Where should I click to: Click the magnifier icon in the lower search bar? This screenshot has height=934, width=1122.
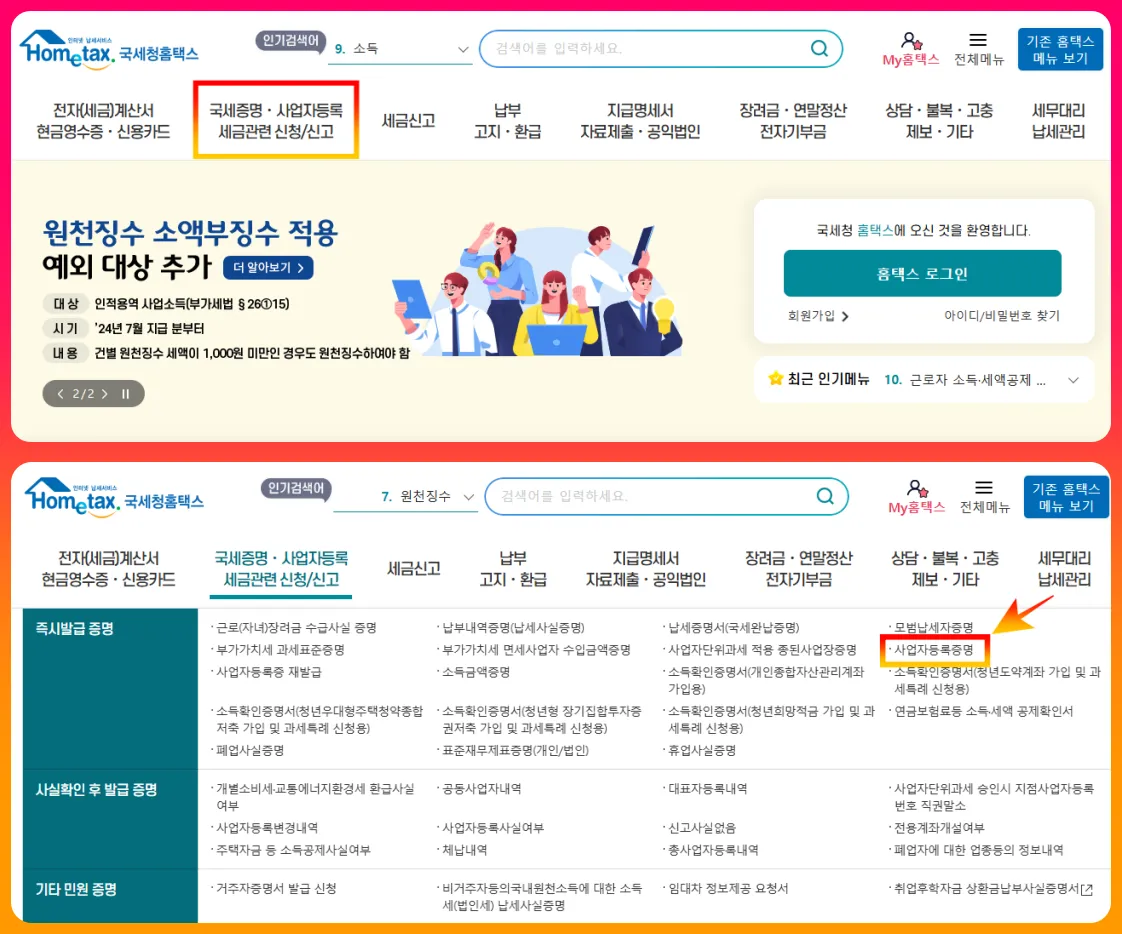click(825, 495)
